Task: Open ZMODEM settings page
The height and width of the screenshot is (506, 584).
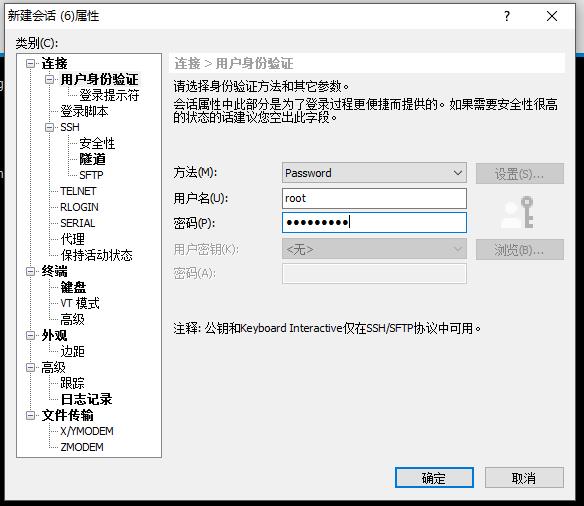Action: [x=82, y=447]
